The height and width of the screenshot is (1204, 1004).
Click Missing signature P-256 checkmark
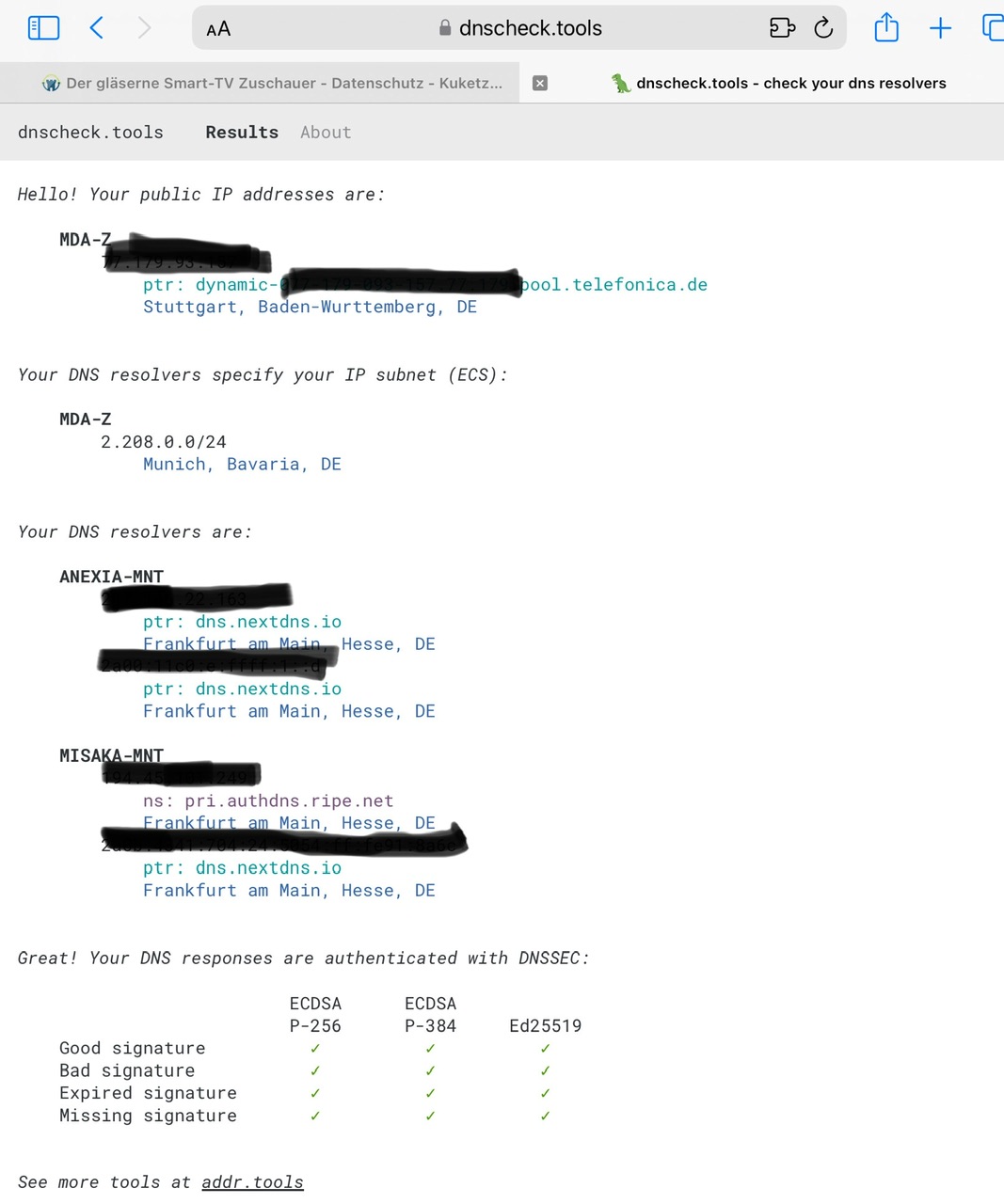tap(315, 1116)
